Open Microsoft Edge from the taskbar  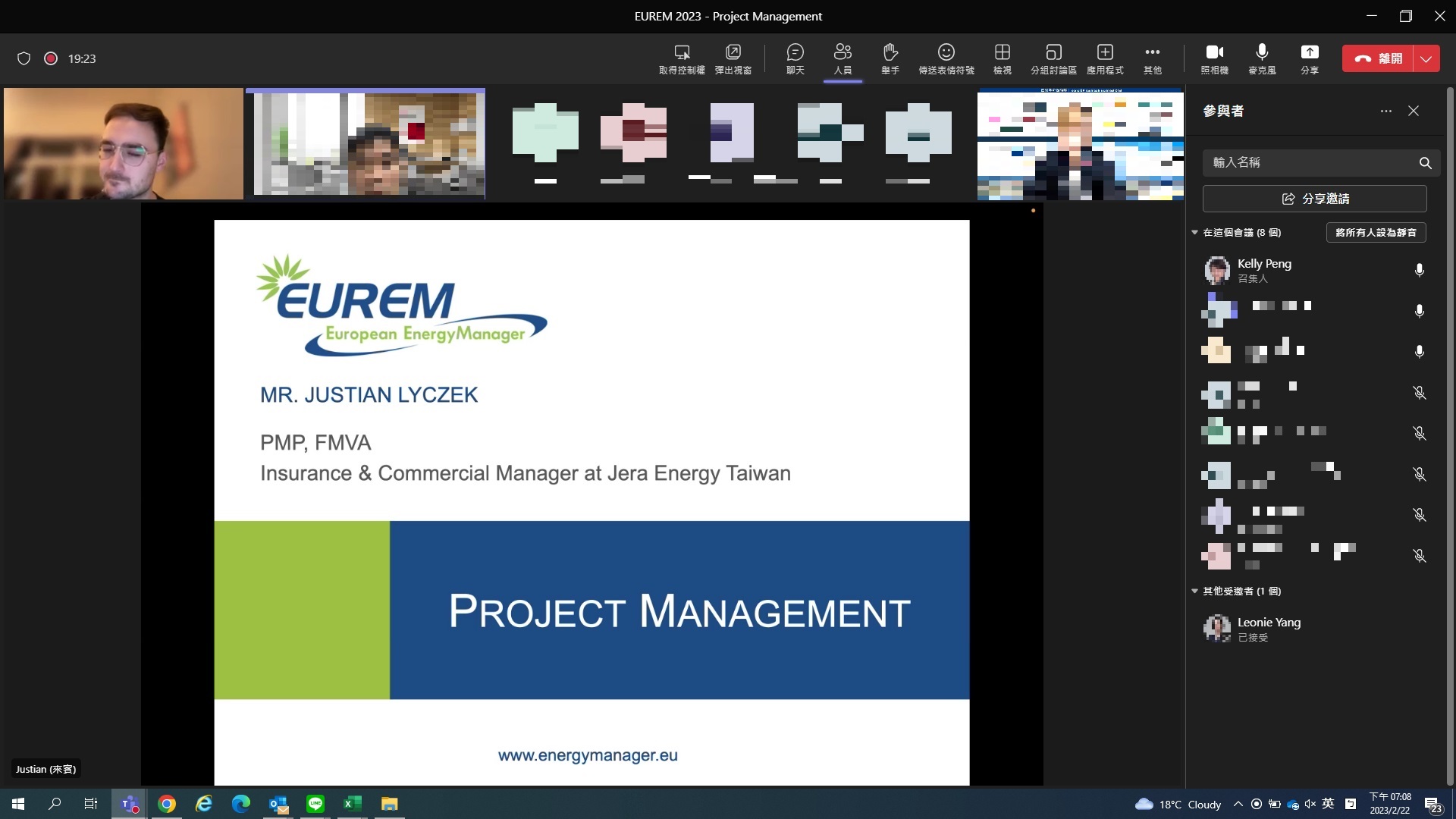(240, 804)
